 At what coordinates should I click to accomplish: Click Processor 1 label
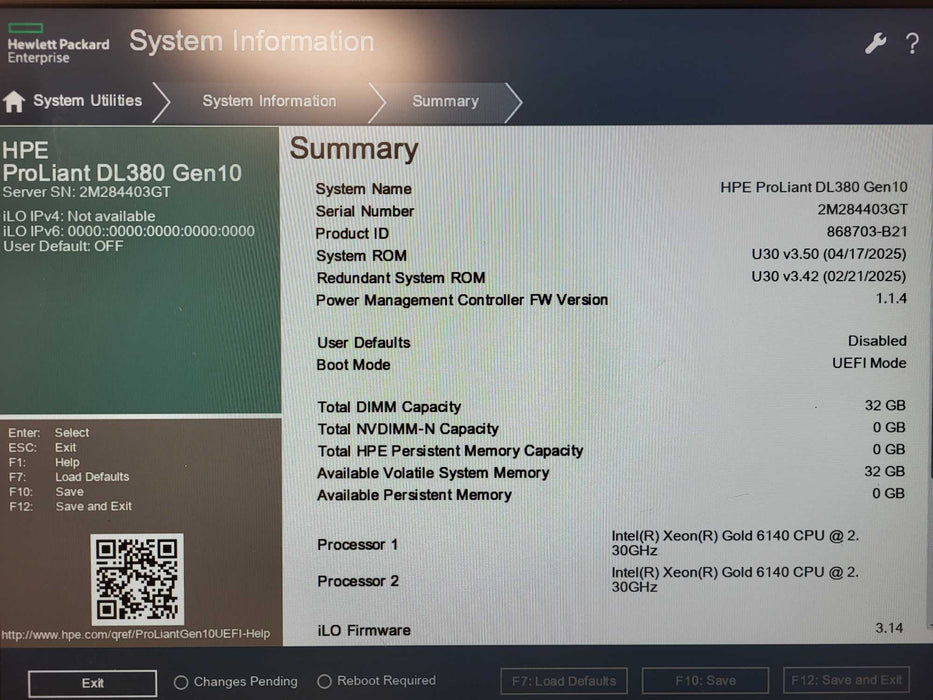(358, 545)
